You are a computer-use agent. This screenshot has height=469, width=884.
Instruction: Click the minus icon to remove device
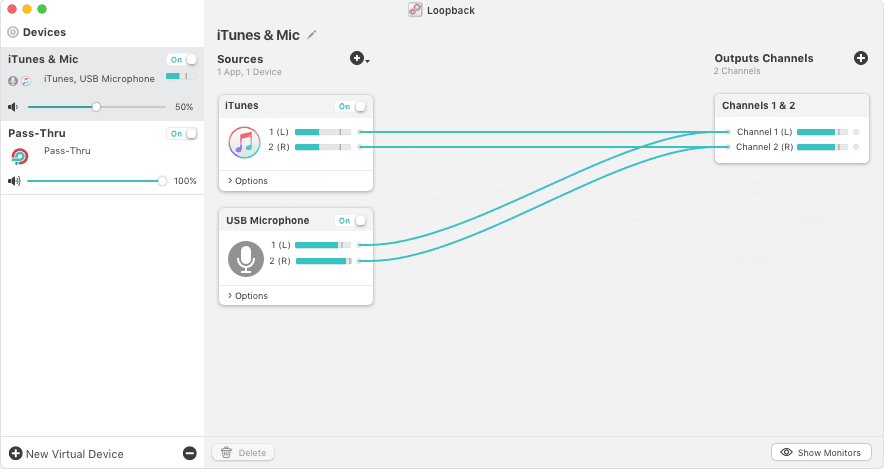(x=190, y=453)
